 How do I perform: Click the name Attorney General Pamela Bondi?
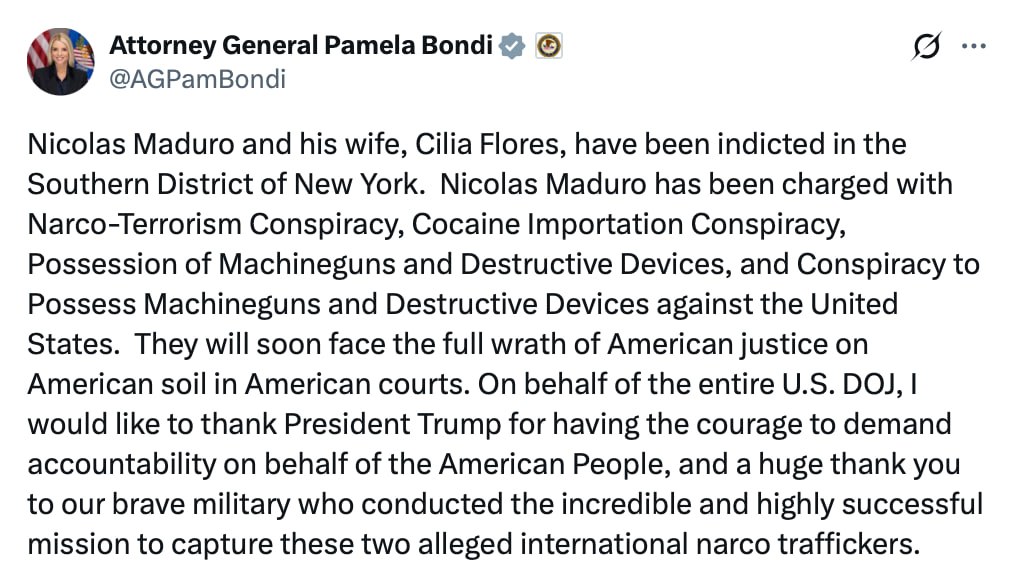pos(302,46)
